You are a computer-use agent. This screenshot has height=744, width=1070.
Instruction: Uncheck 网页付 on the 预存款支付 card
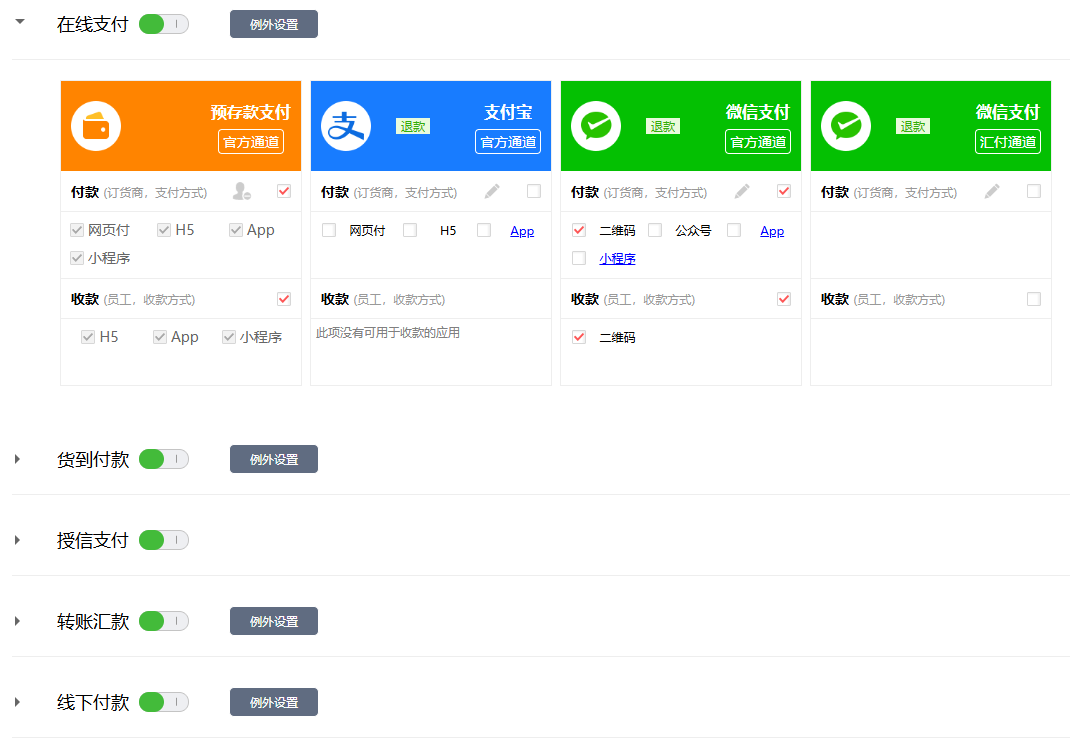tap(77, 229)
